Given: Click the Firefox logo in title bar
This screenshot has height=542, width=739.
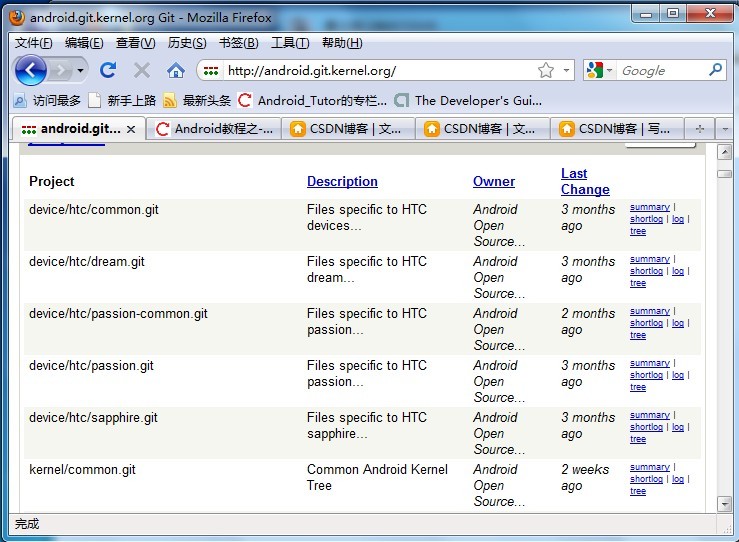Looking at the screenshot, I should click(x=17, y=18).
